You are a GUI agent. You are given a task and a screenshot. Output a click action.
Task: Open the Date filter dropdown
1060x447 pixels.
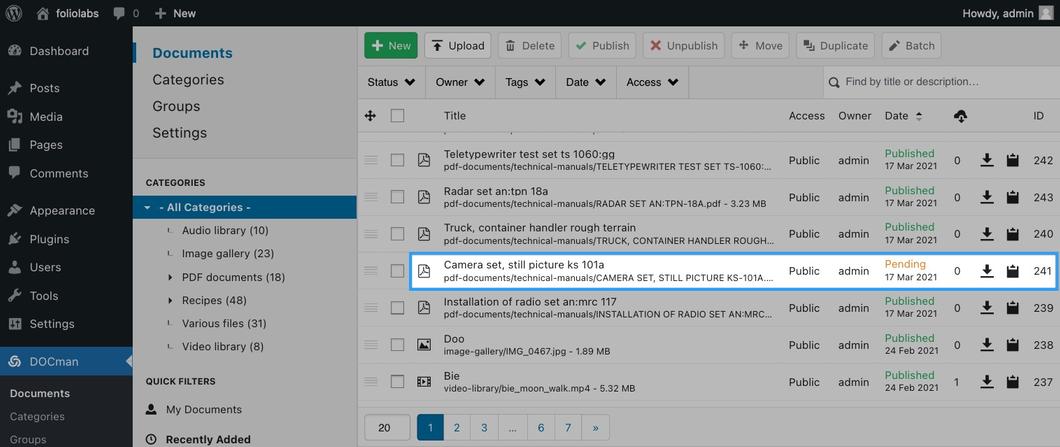586,82
